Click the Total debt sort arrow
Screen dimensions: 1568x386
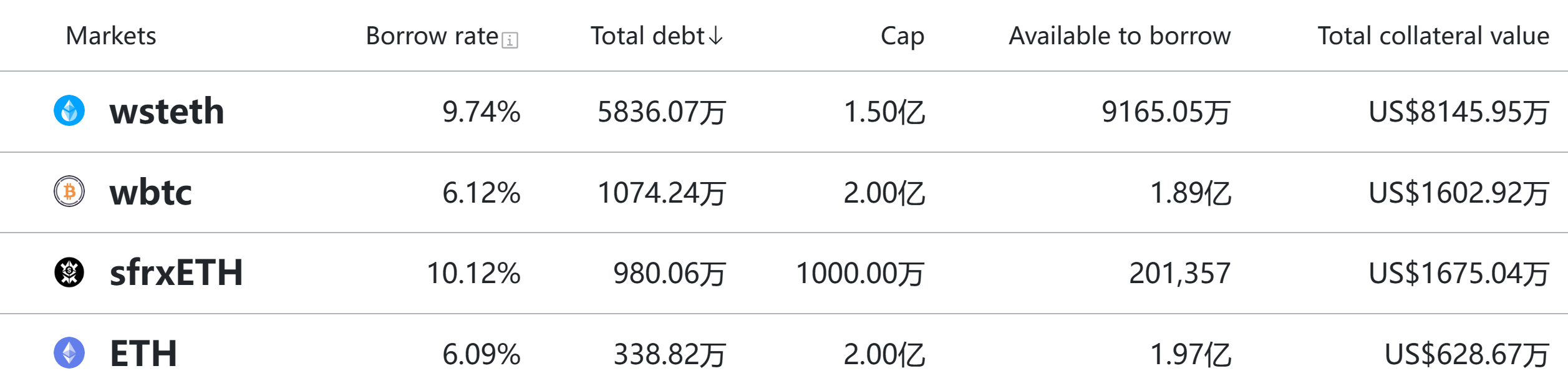pos(716,36)
